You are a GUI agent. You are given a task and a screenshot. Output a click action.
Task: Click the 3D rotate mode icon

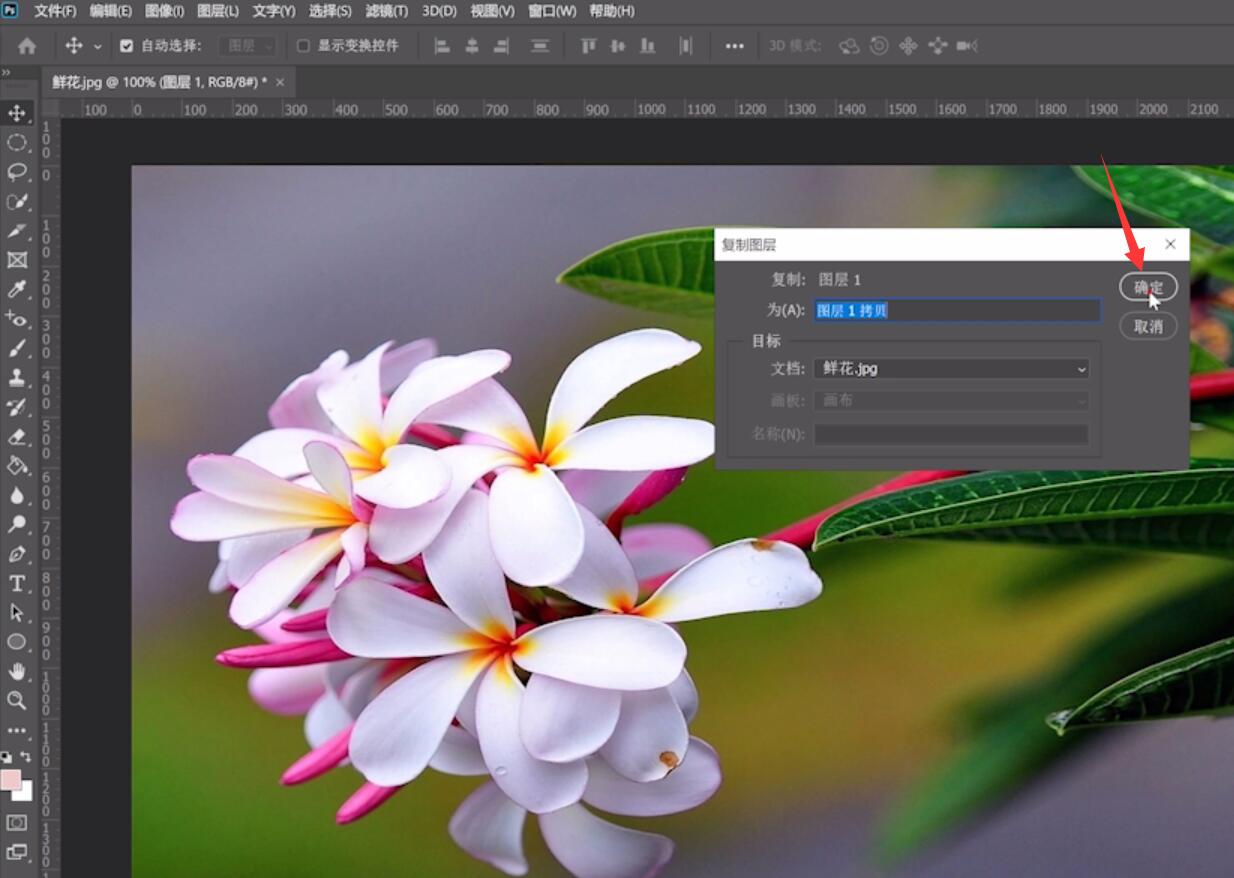849,46
